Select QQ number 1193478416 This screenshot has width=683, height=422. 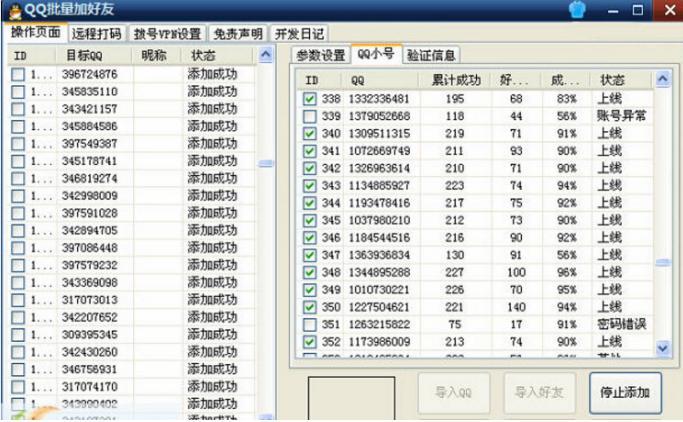pyautogui.click(x=379, y=203)
